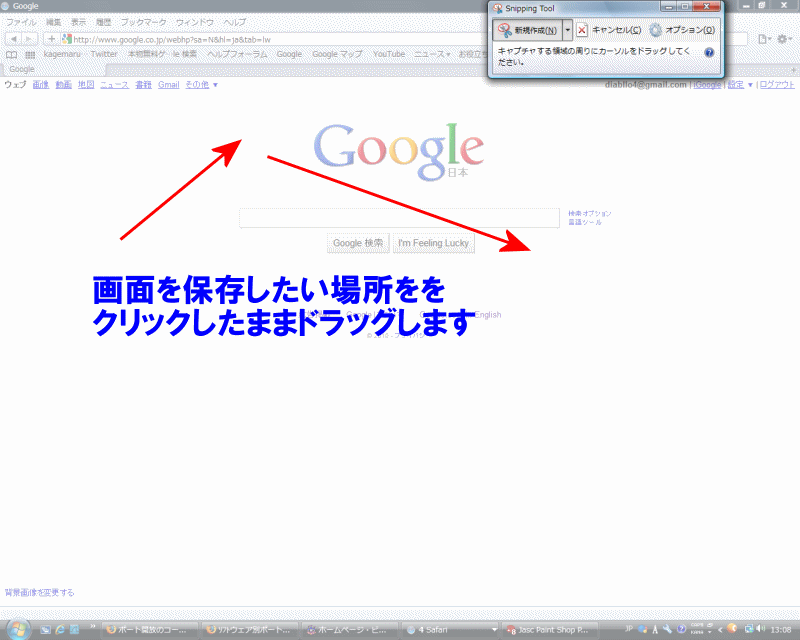Click the キャンセル button in Snipping Tool

[x=609, y=30]
